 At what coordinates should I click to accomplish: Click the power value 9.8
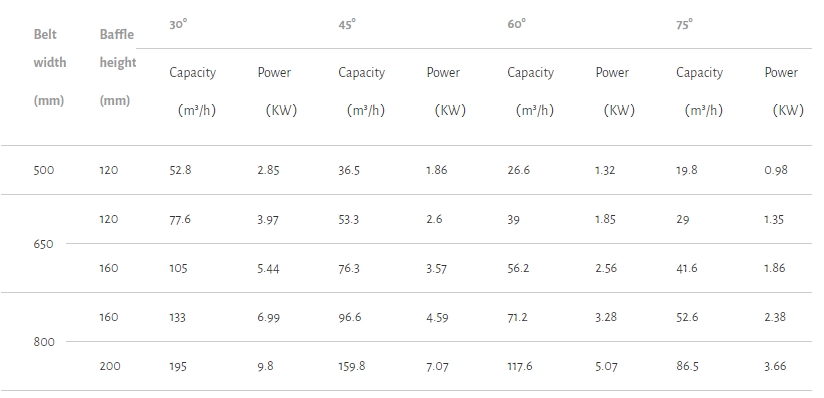tap(265, 366)
